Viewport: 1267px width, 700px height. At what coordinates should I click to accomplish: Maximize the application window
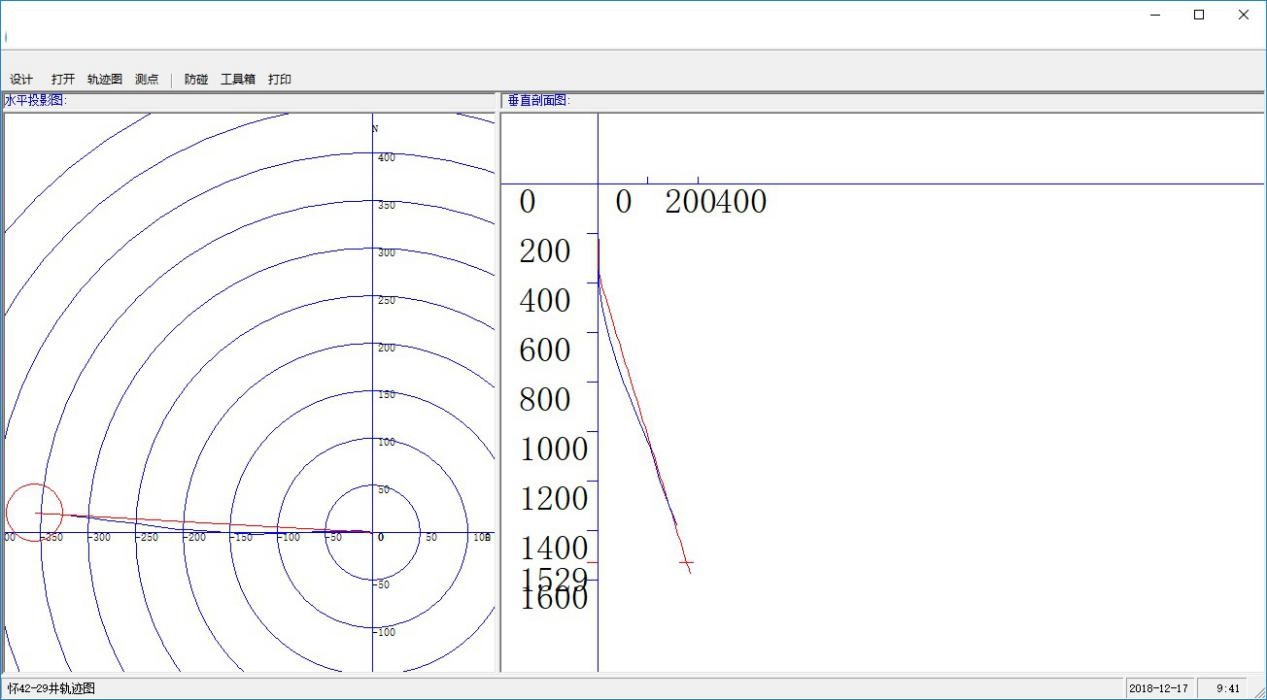(1199, 15)
